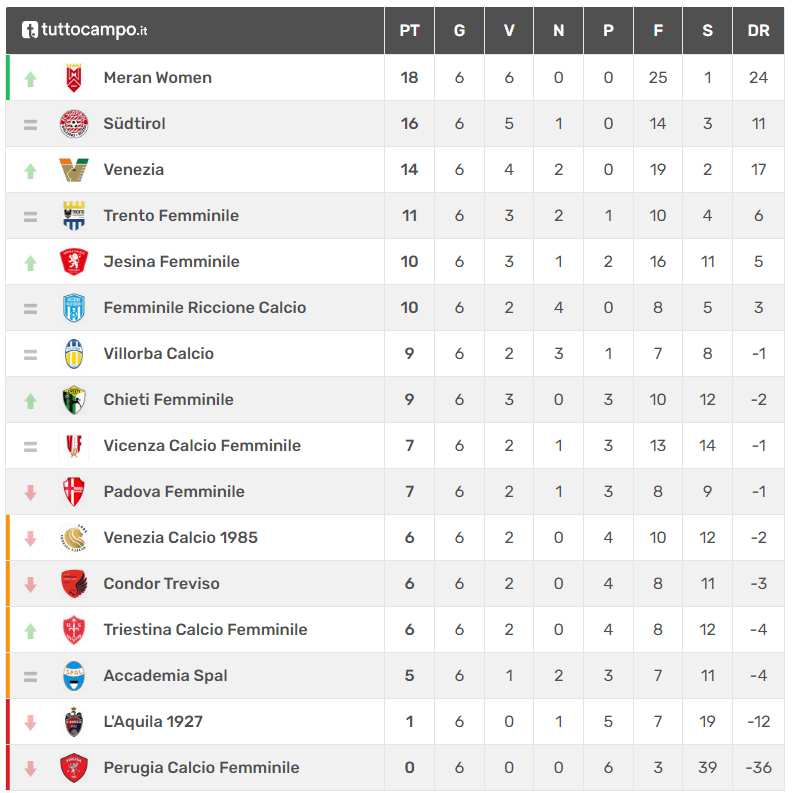Click the red down arrow beside Padova Femminile
Viewport: 793px width, 793px height.
click(x=30, y=492)
